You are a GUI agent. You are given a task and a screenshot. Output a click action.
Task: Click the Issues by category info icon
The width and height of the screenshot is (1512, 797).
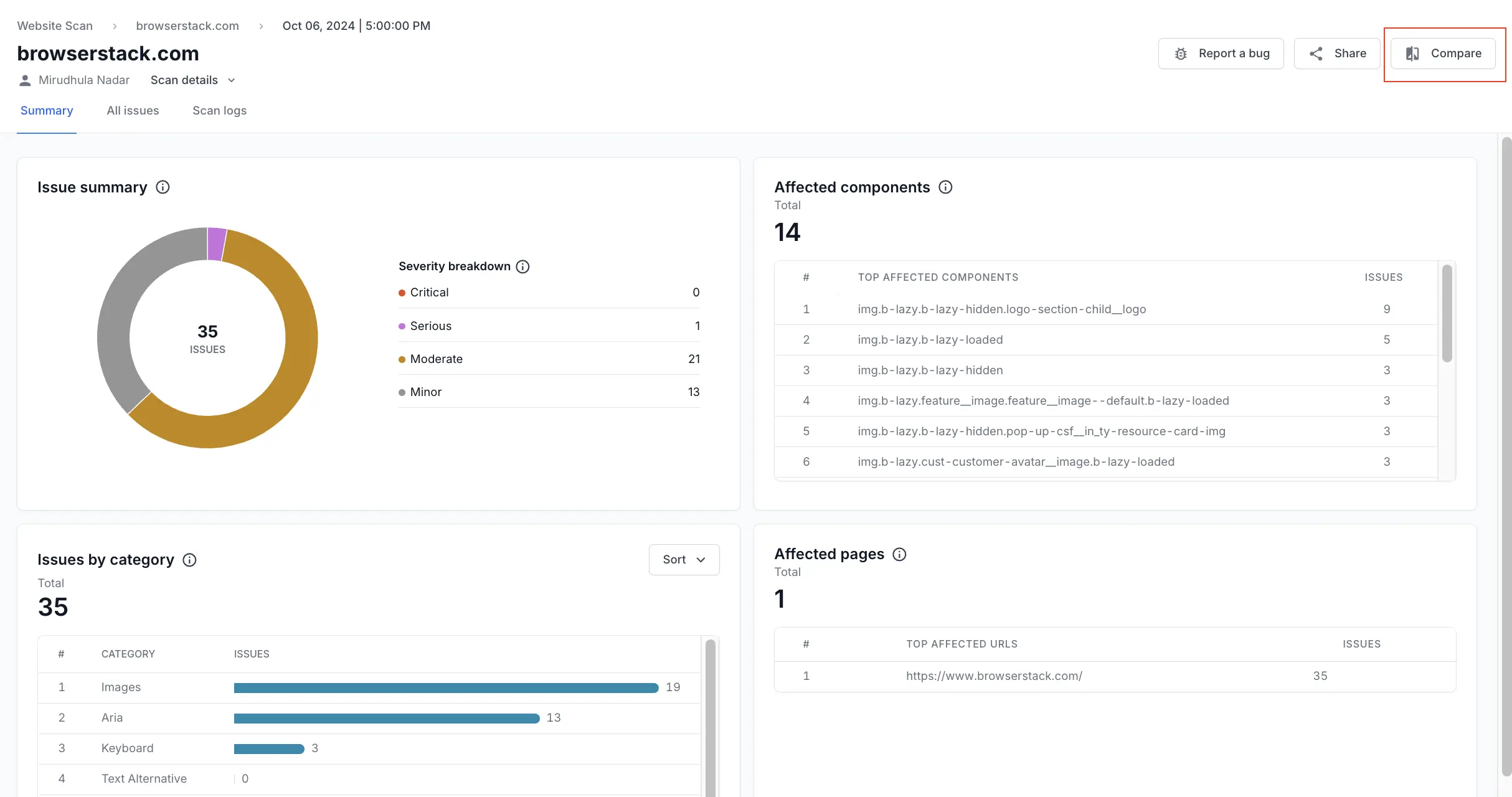pyautogui.click(x=189, y=560)
